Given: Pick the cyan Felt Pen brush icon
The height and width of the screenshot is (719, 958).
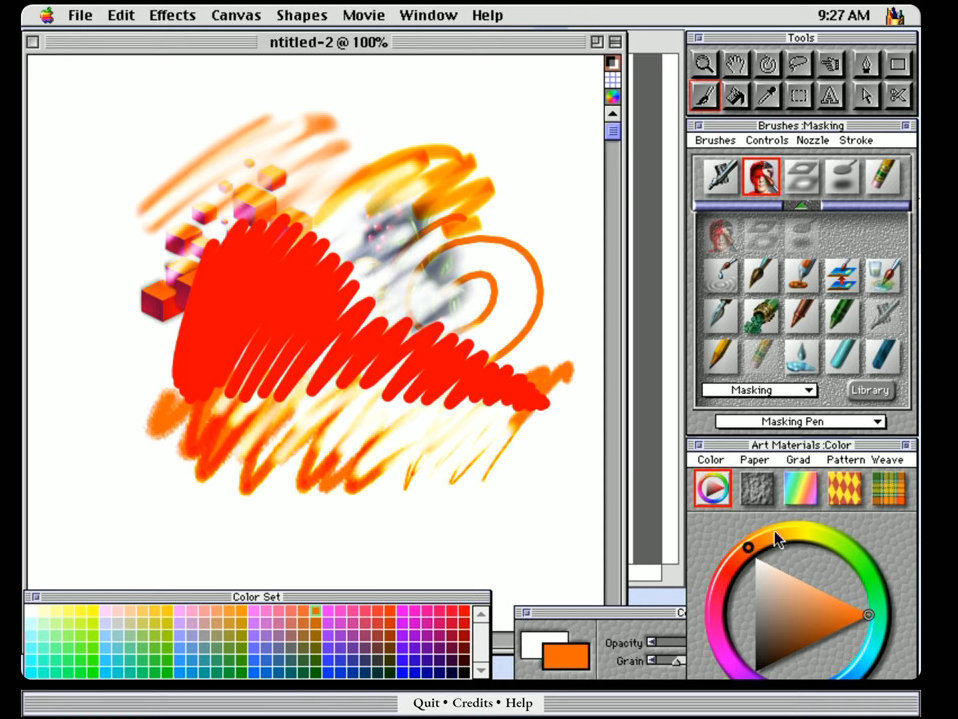Looking at the screenshot, I should click(842, 355).
